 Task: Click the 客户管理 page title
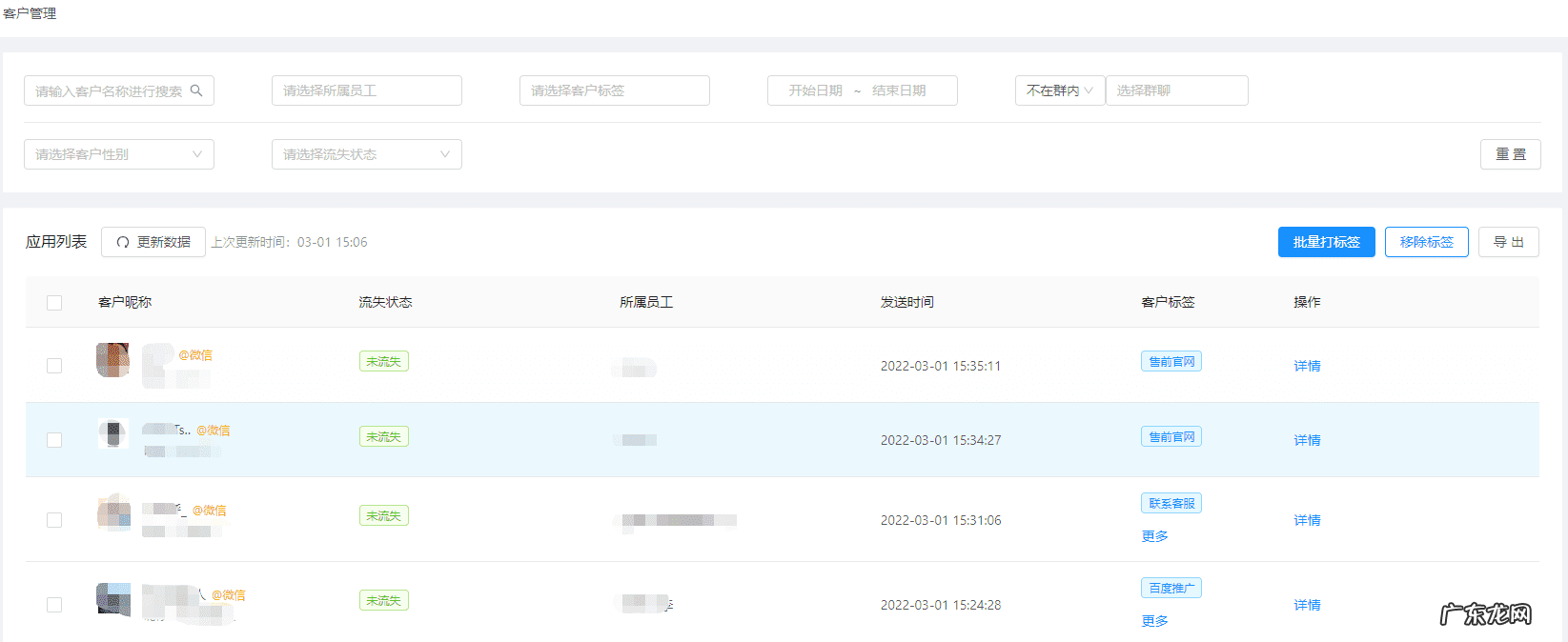(30, 13)
